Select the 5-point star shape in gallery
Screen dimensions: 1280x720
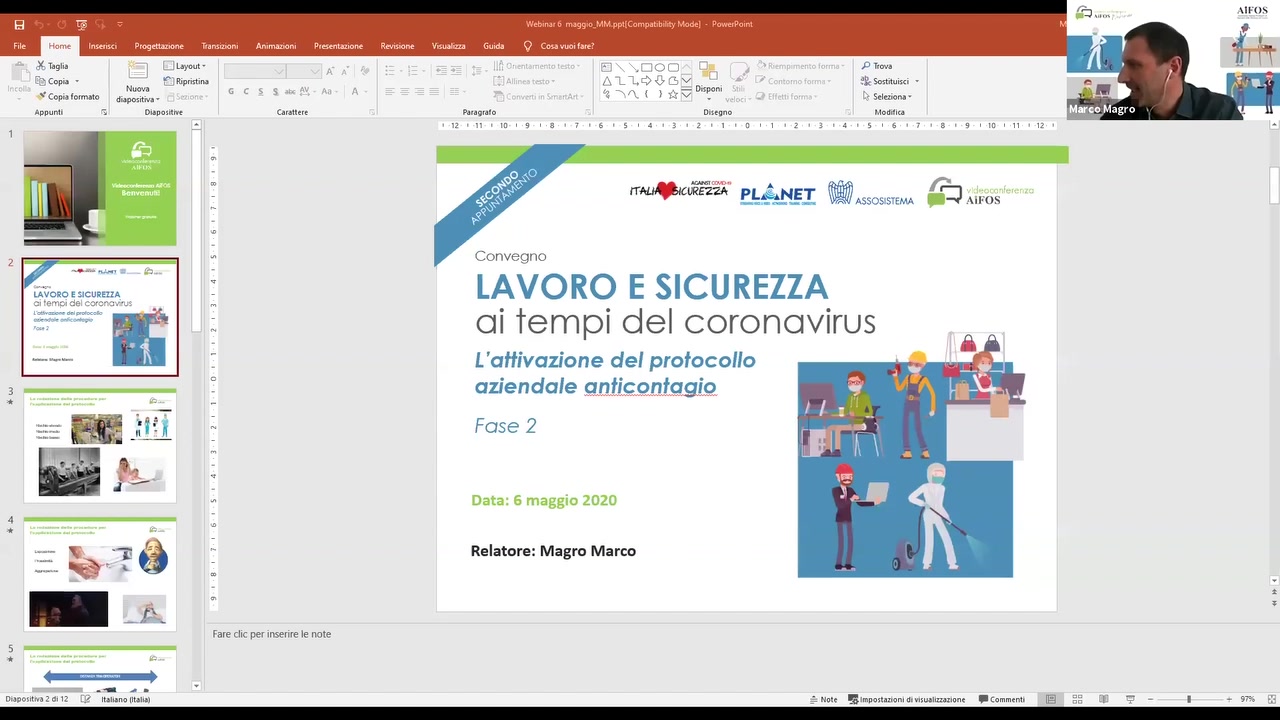[673, 94]
